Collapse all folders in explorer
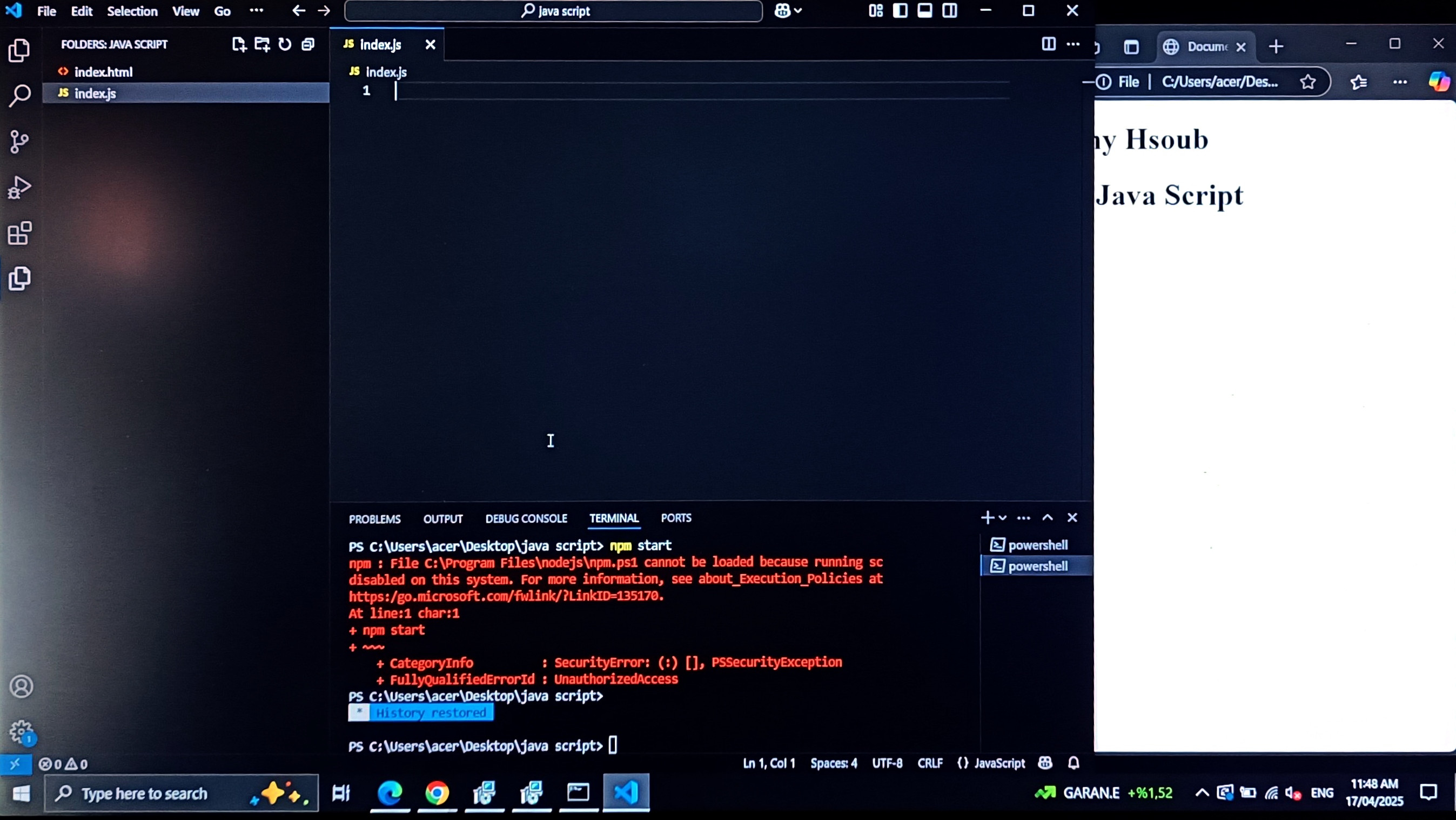 pyautogui.click(x=308, y=44)
